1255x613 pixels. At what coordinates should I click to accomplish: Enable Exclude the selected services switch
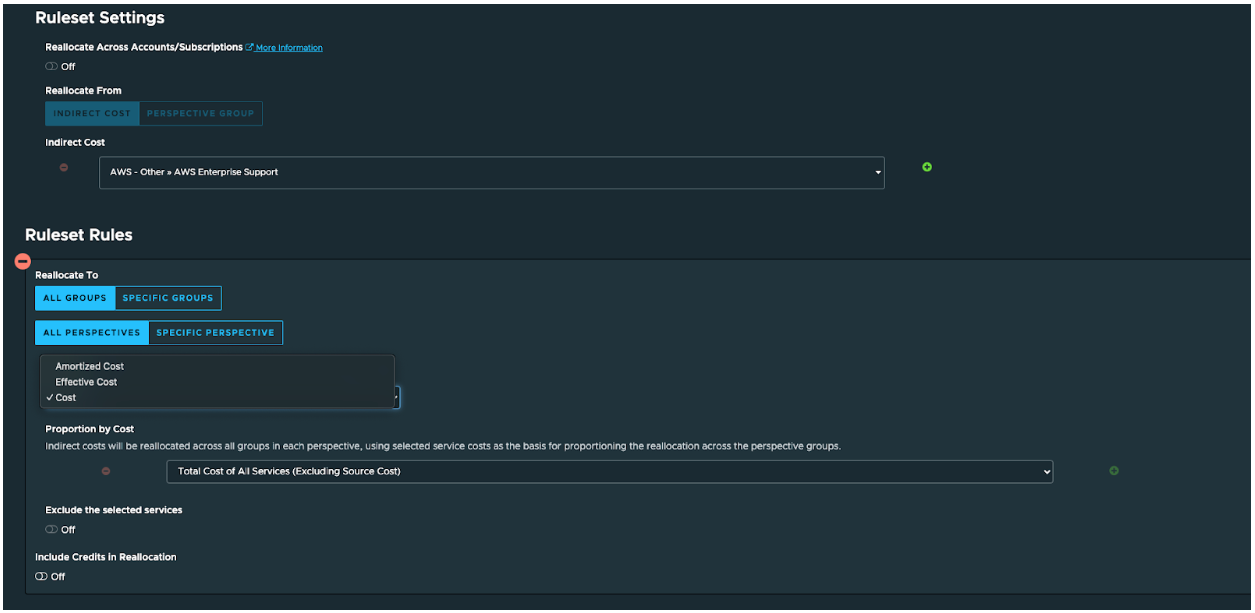pyautogui.click(x=50, y=529)
